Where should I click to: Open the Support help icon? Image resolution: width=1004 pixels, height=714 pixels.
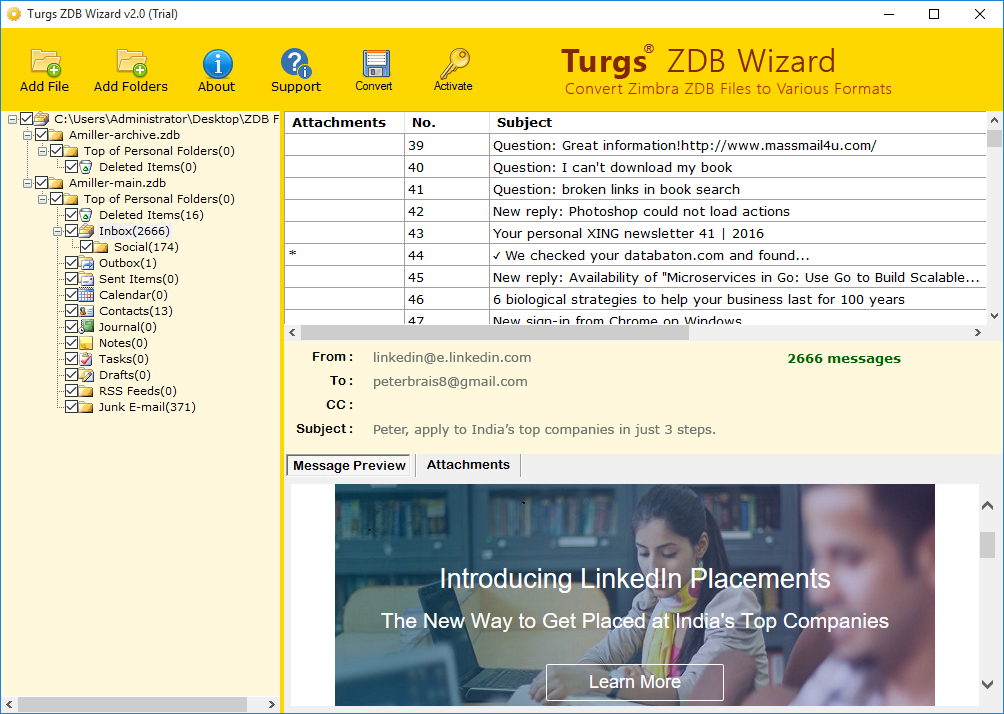(296, 63)
